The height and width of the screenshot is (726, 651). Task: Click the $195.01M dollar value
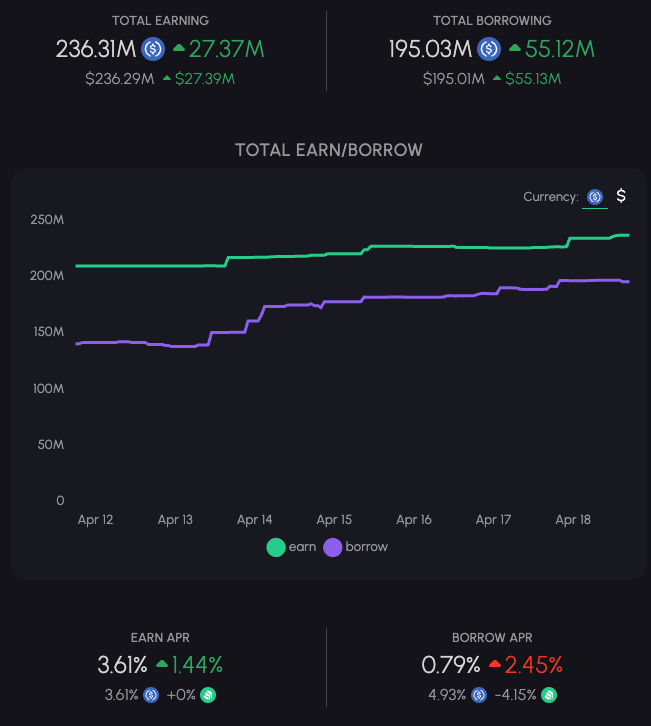(454, 79)
